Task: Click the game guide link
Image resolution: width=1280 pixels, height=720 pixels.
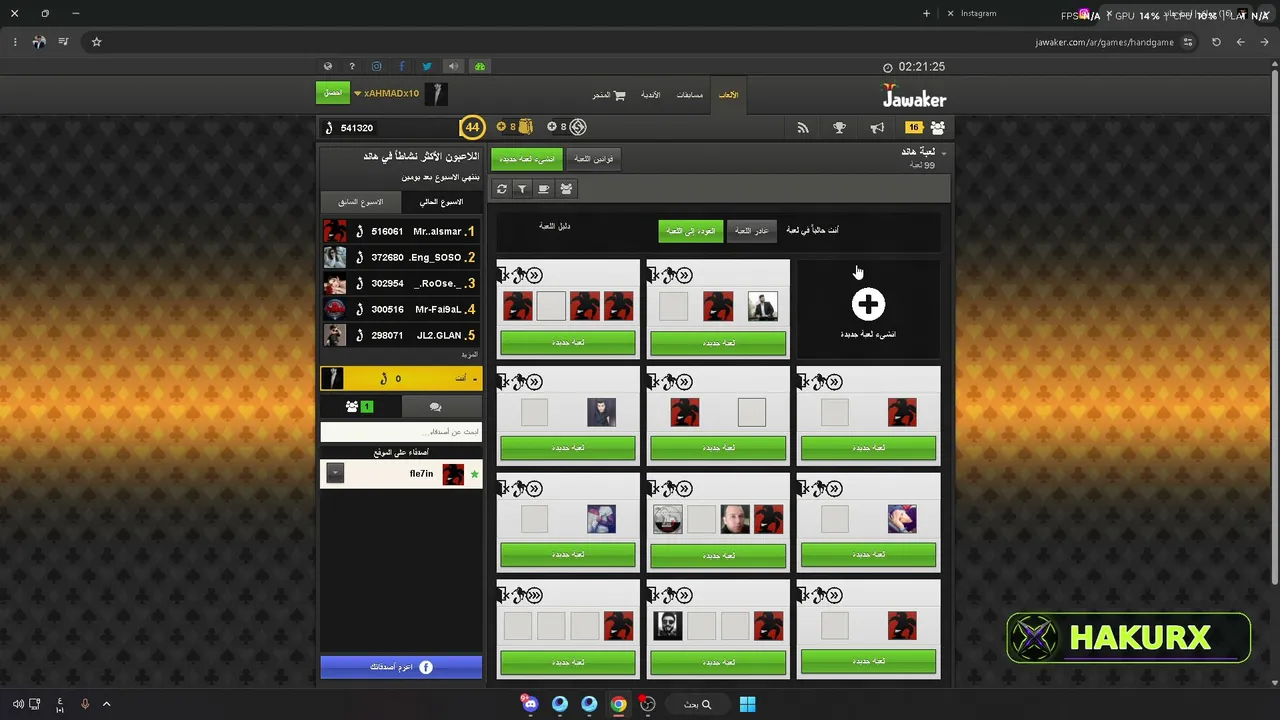Action: (555, 227)
